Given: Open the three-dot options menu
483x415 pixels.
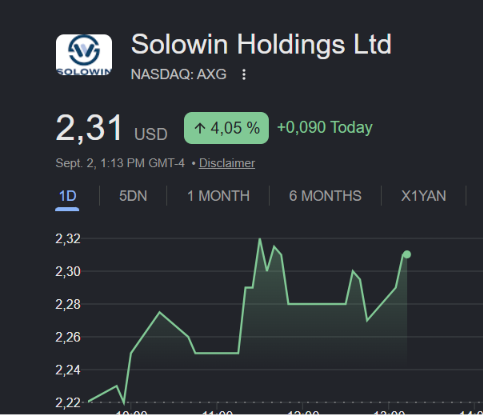Looking at the screenshot, I should (244, 74).
